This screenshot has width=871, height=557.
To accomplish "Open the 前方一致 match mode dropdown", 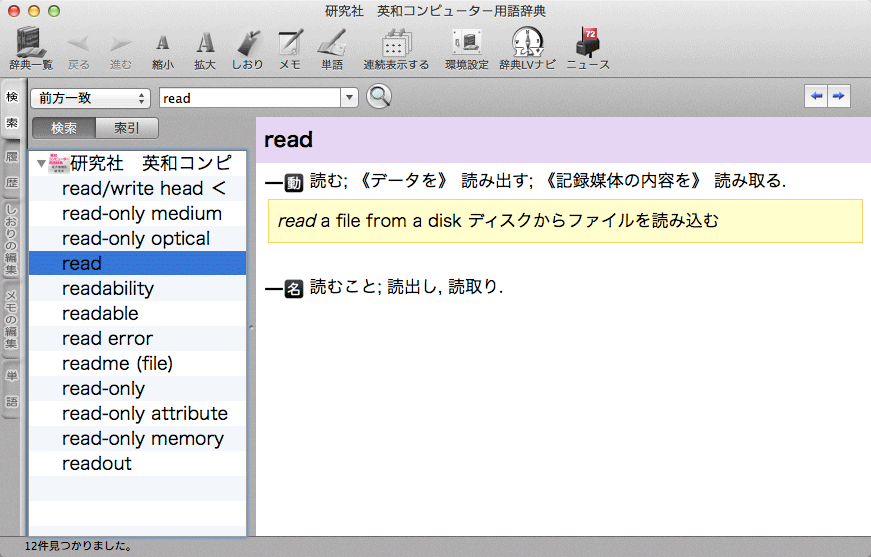I will point(91,98).
